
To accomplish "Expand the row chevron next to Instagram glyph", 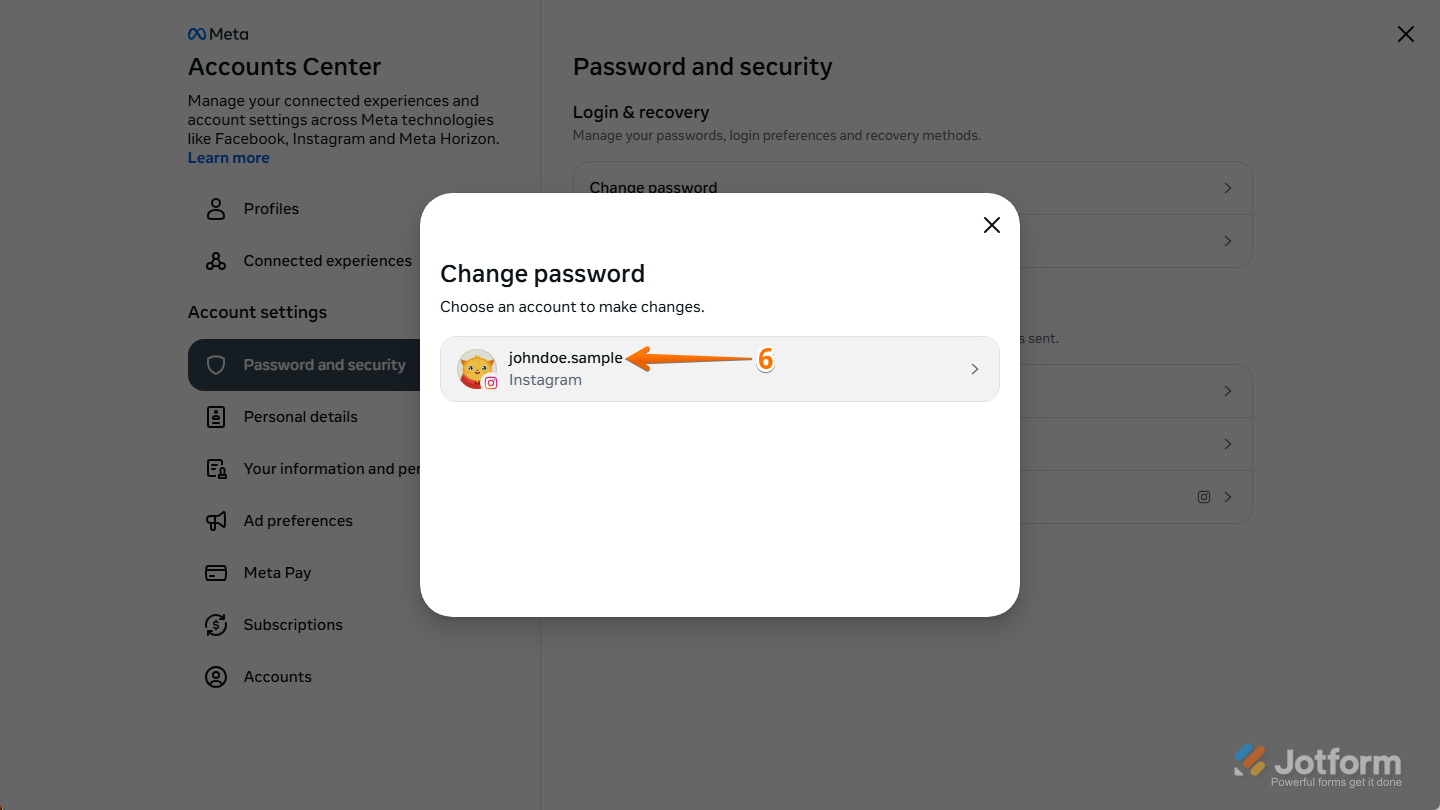I will [x=1227, y=496].
